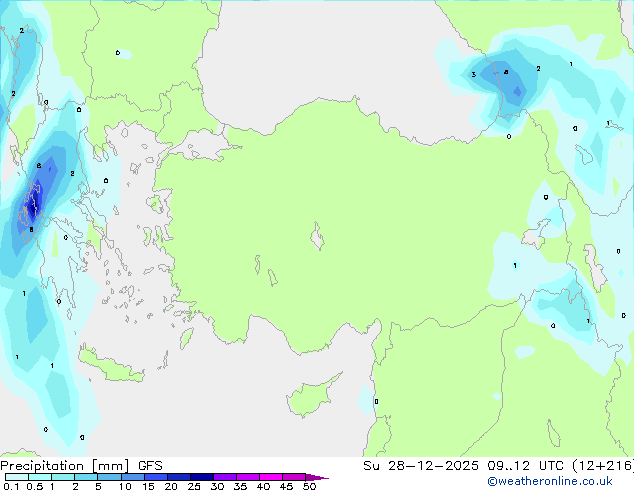This screenshot has width=634, height=490.
Task: Click the legend label '0.1'
Action: pyautogui.click(x=11, y=486)
